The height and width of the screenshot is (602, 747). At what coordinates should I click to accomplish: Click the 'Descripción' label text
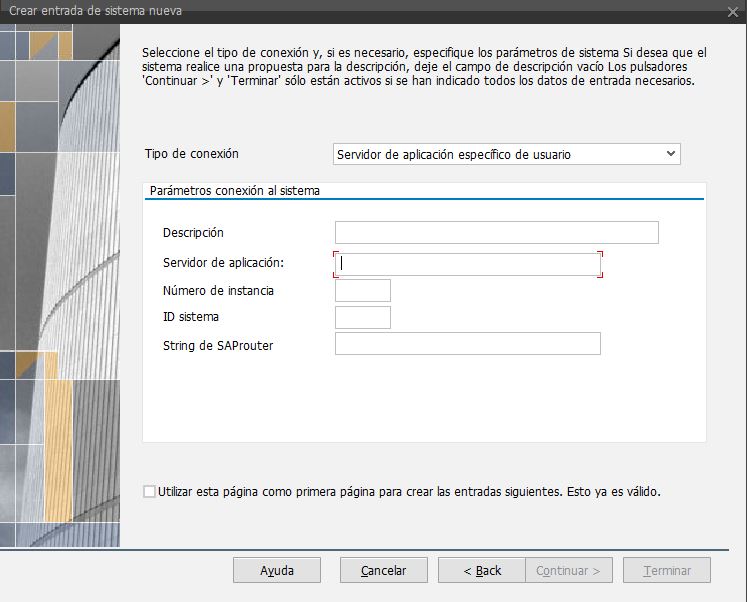point(193,233)
